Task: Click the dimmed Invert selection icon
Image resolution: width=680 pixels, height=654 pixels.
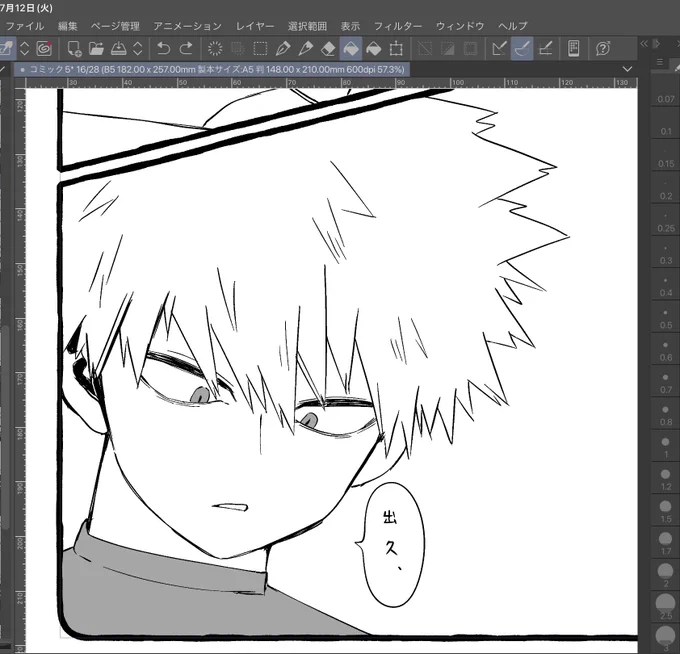Action: point(448,48)
